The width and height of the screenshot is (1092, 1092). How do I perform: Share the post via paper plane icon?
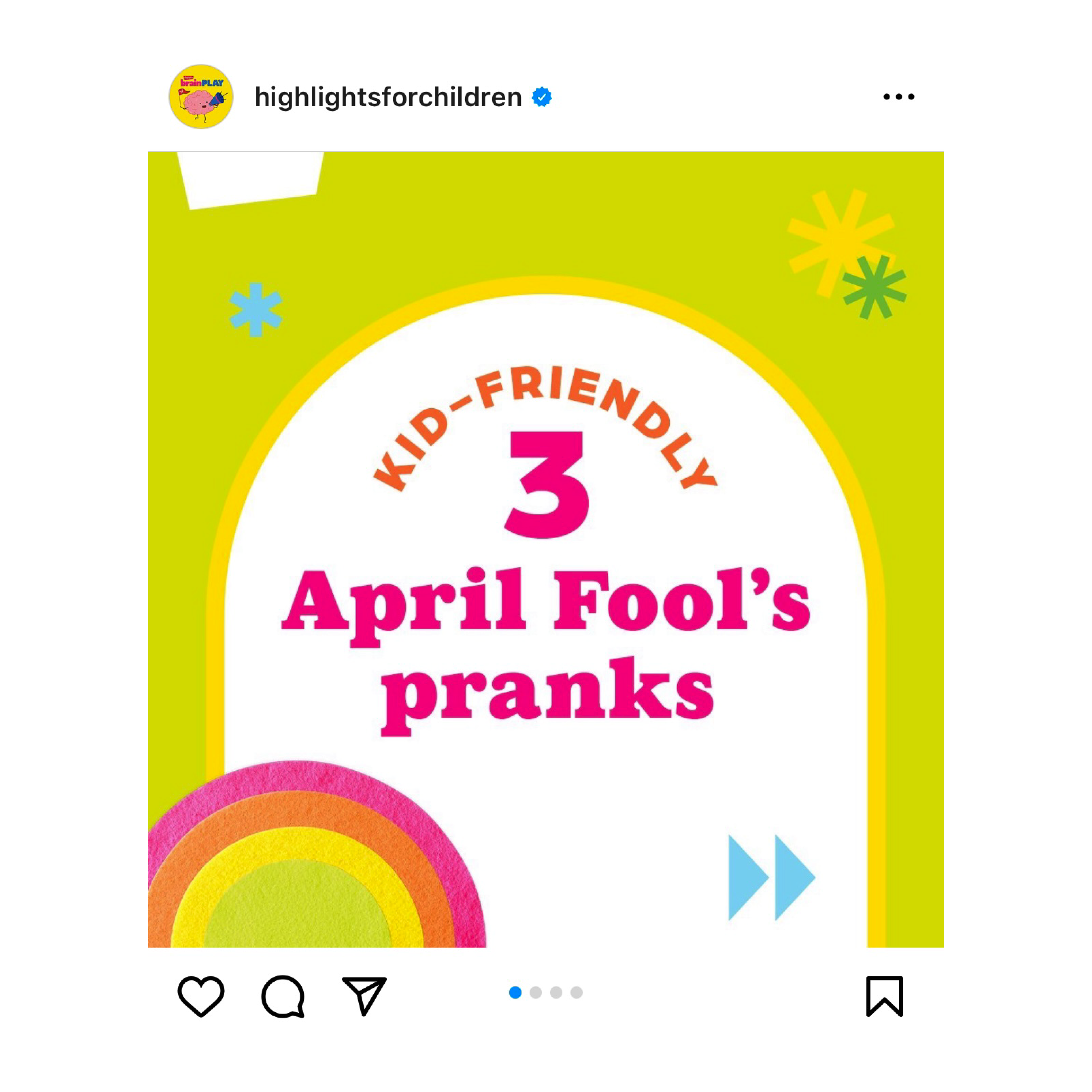tap(365, 995)
